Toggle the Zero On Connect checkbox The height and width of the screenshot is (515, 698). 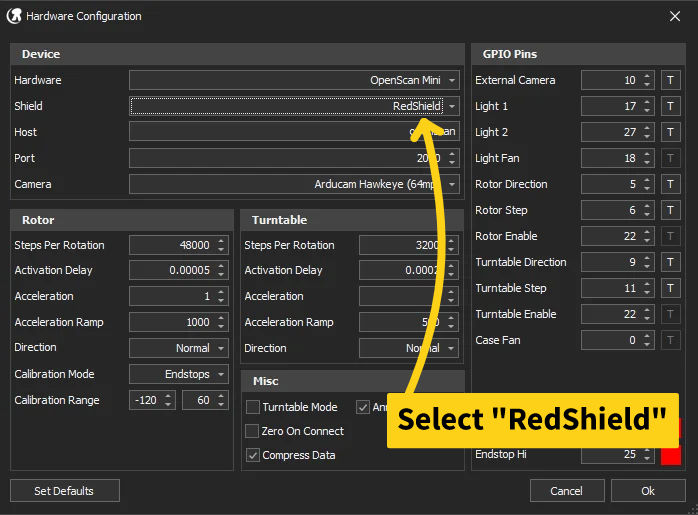click(x=253, y=431)
